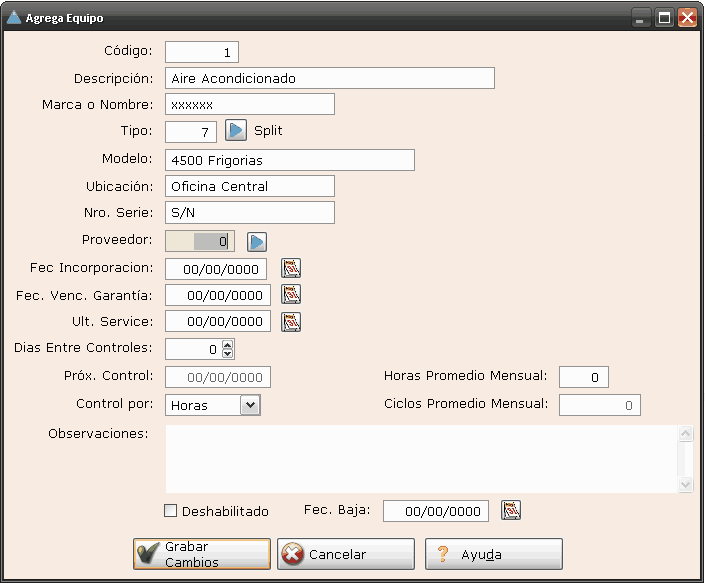
Task: Open calendar for Fec Incorporacion
Action: (291, 268)
